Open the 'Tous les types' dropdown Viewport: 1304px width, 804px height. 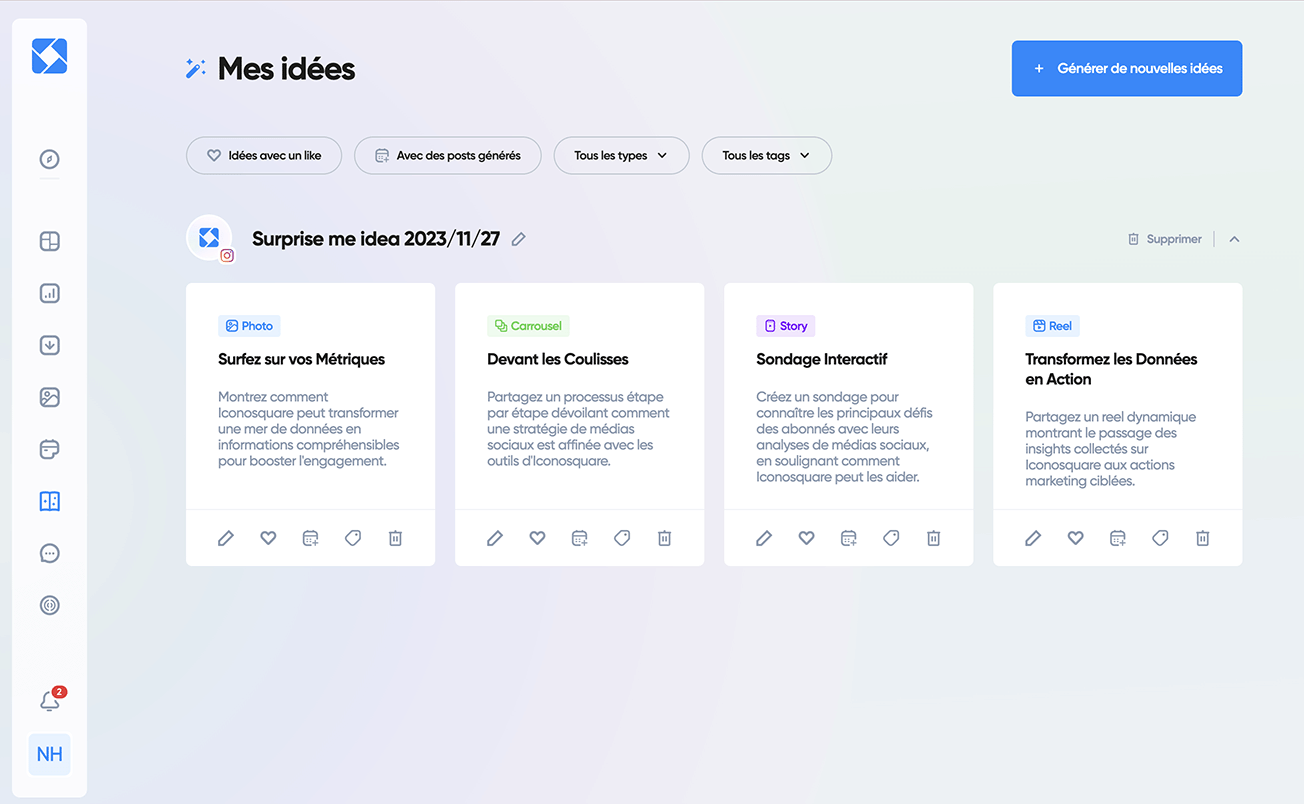(621, 156)
